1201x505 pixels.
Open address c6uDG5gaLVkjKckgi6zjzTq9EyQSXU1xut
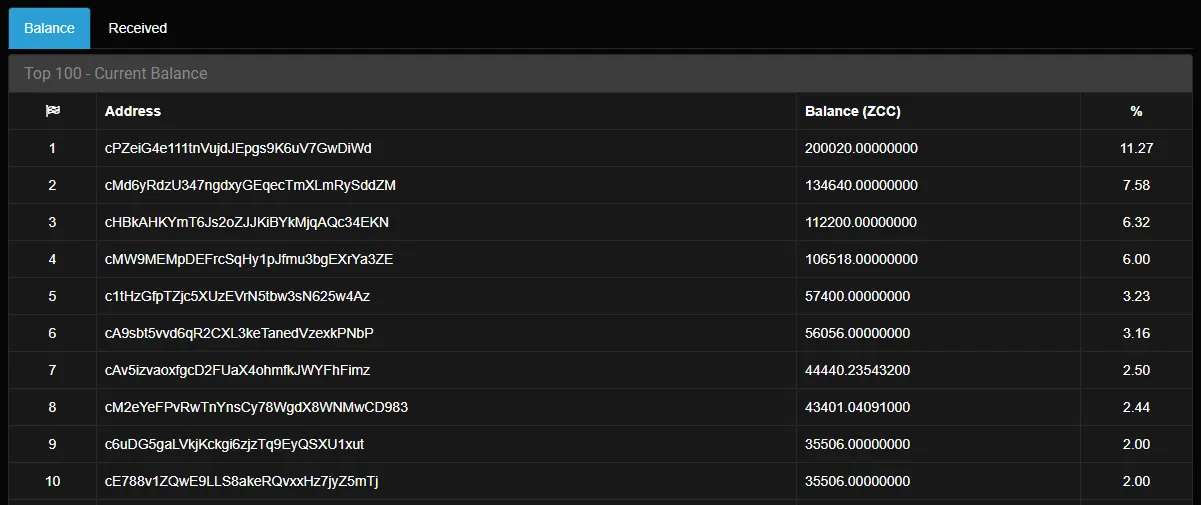pos(235,444)
